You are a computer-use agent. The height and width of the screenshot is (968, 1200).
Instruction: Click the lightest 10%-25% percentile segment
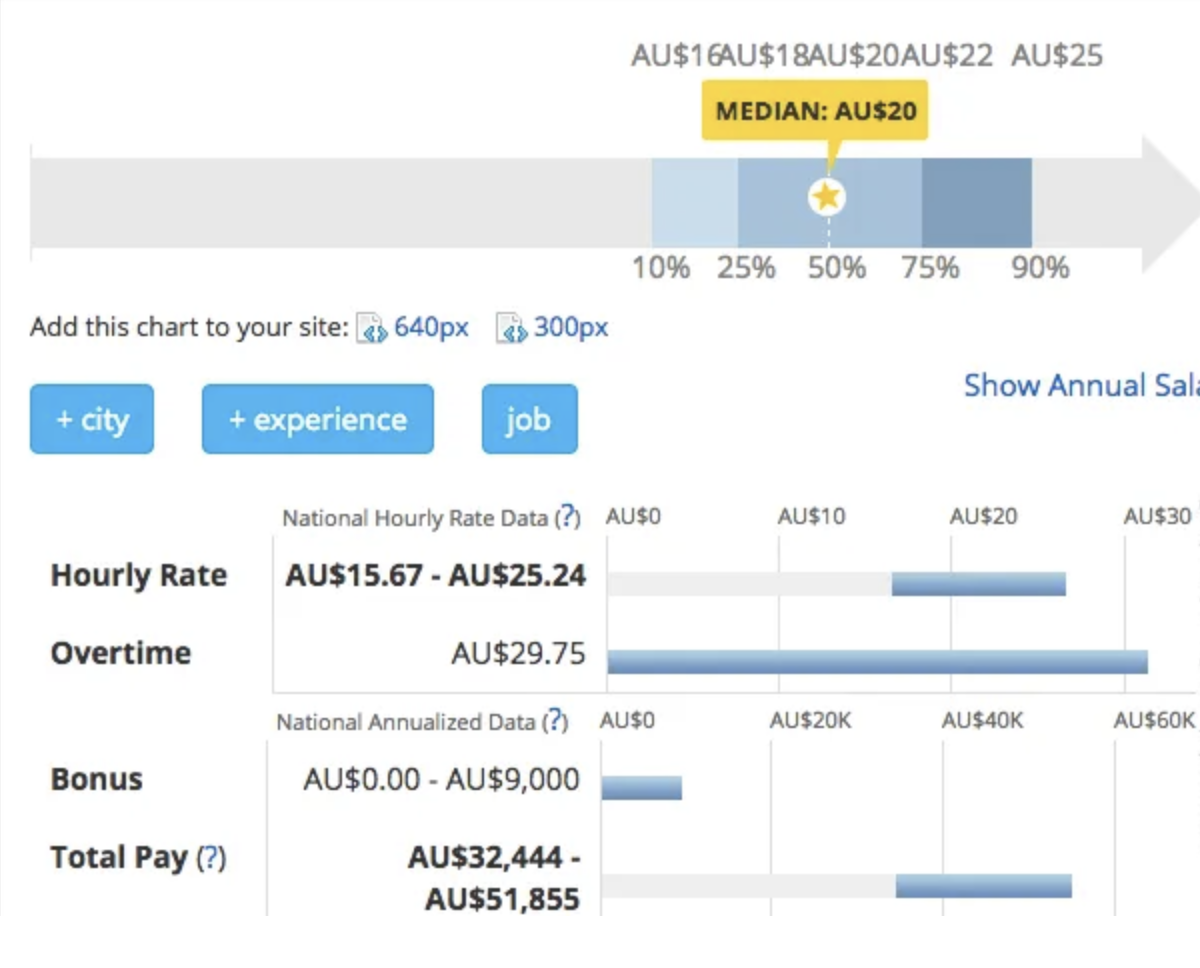[x=694, y=203]
